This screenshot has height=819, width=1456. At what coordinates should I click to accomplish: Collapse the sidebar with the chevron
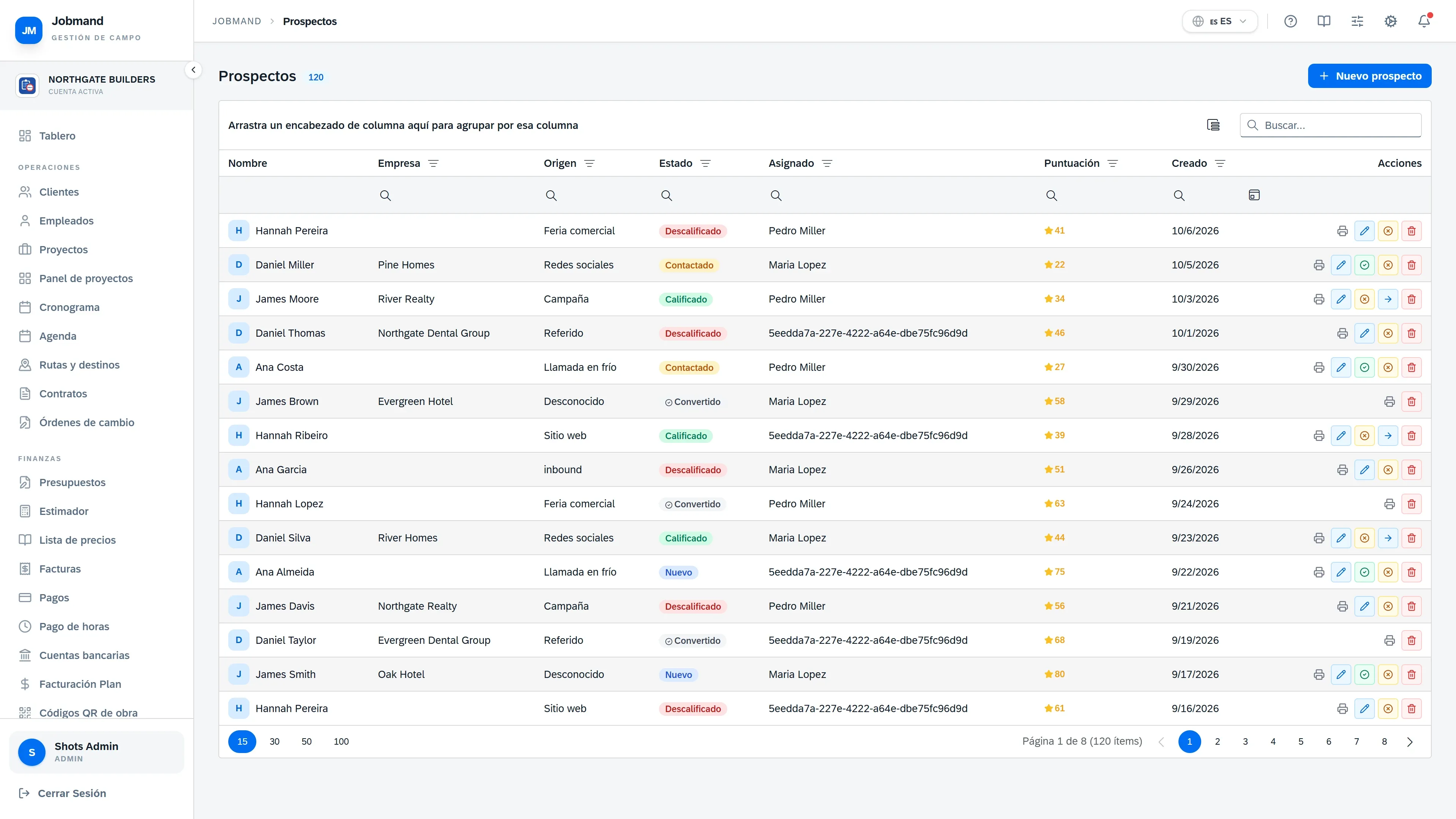pos(193,70)
